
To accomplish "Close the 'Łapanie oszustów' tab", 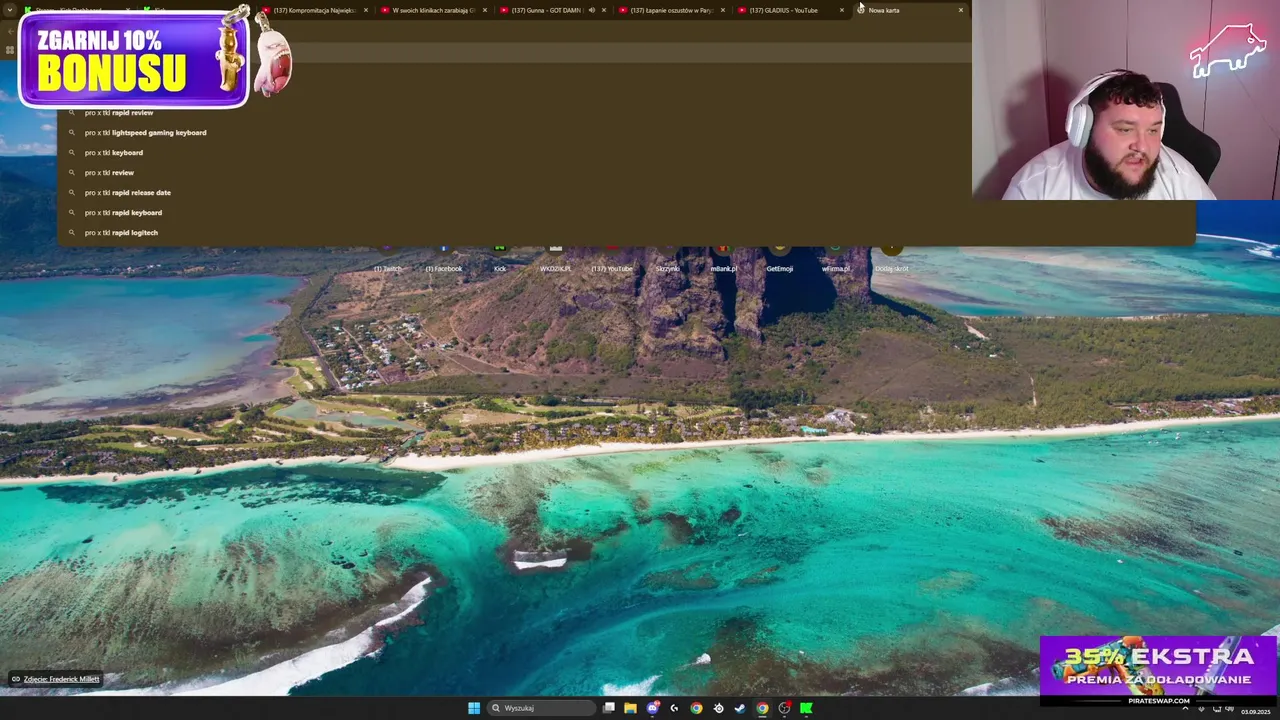I will (x=723, y=10).
